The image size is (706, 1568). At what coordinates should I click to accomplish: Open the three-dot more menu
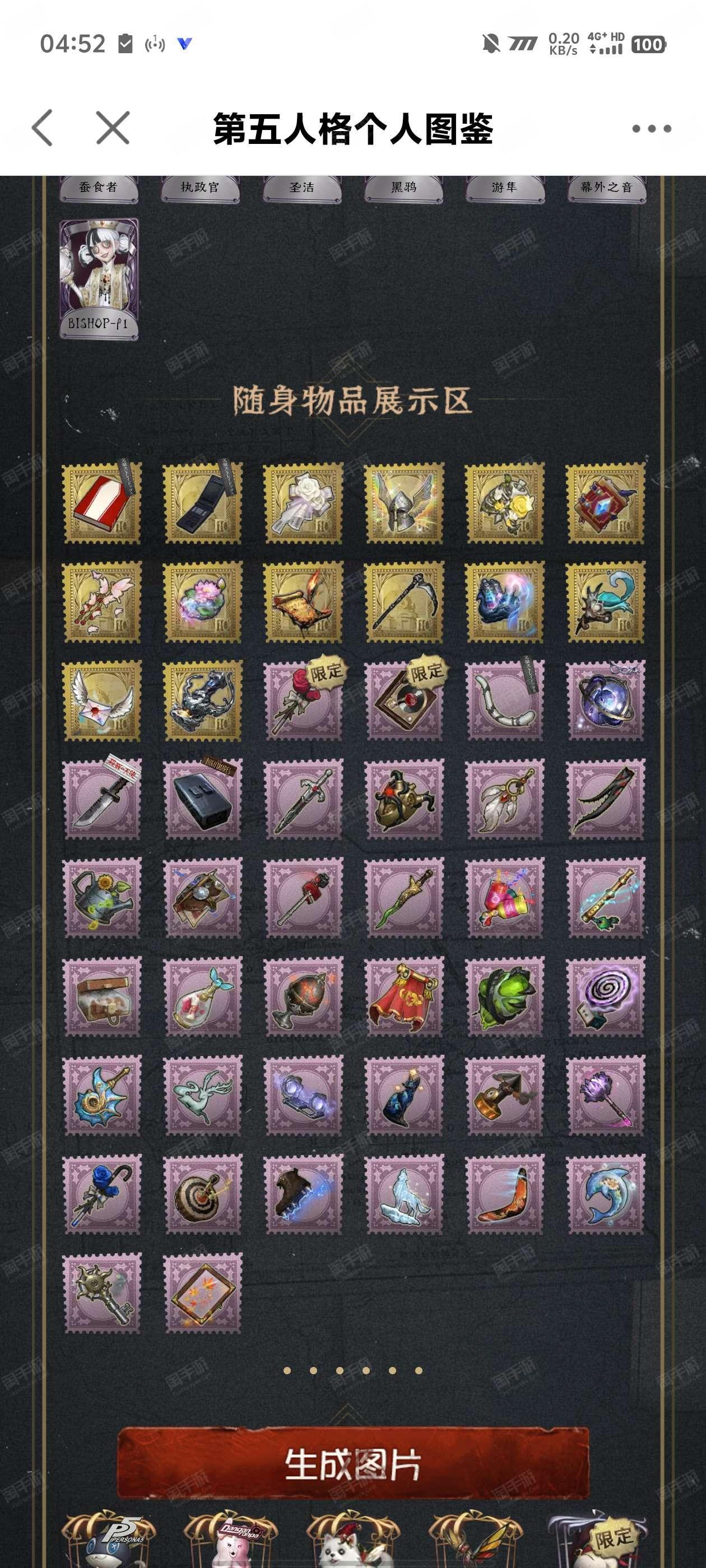[651, 128]
